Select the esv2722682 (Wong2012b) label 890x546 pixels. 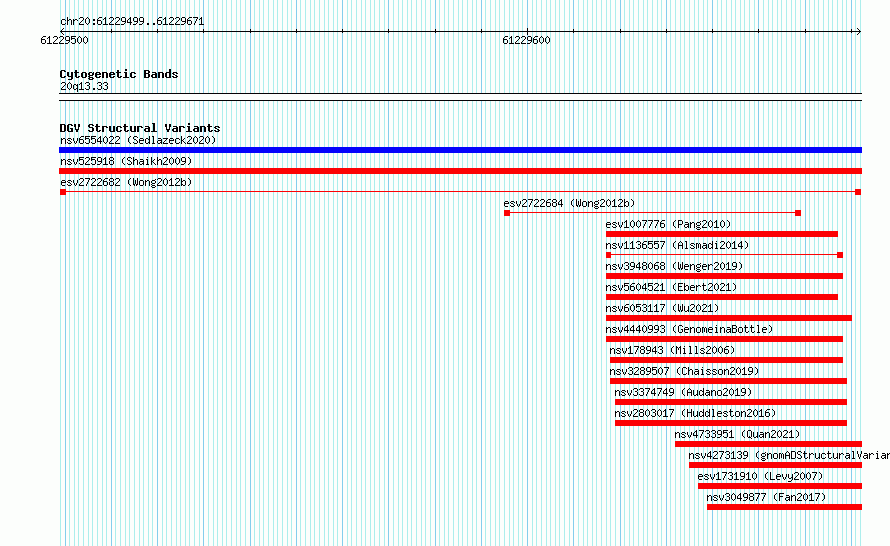pyautogui.click(x=126, y=182)
